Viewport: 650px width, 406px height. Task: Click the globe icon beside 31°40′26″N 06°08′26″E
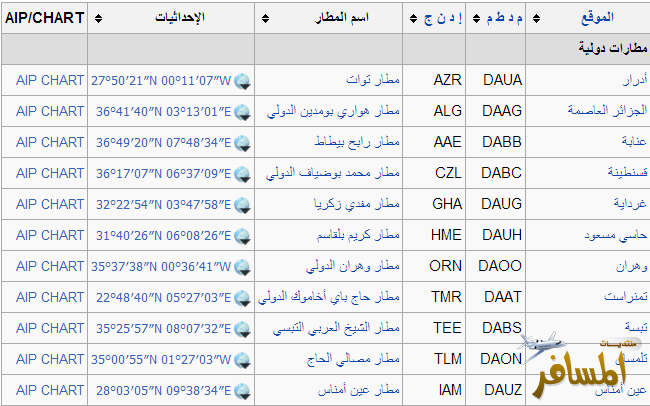[x=242, y=236]
